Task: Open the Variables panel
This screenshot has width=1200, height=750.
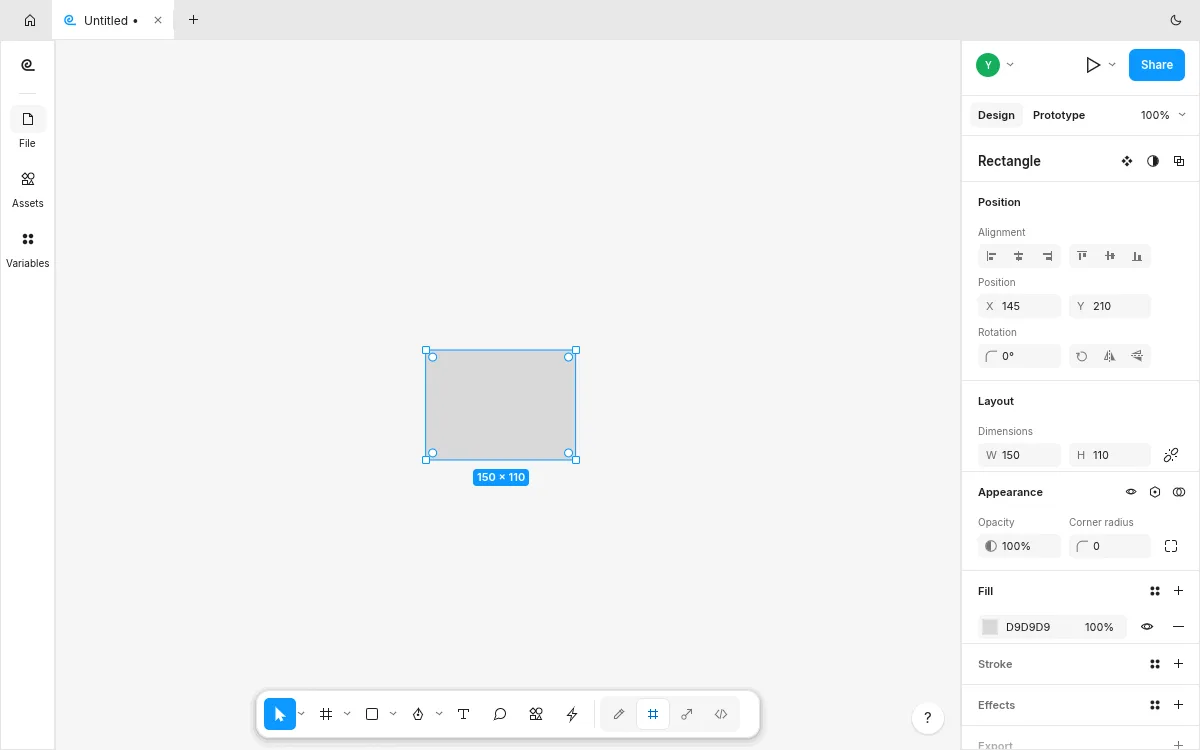Action: click(28, 248)
